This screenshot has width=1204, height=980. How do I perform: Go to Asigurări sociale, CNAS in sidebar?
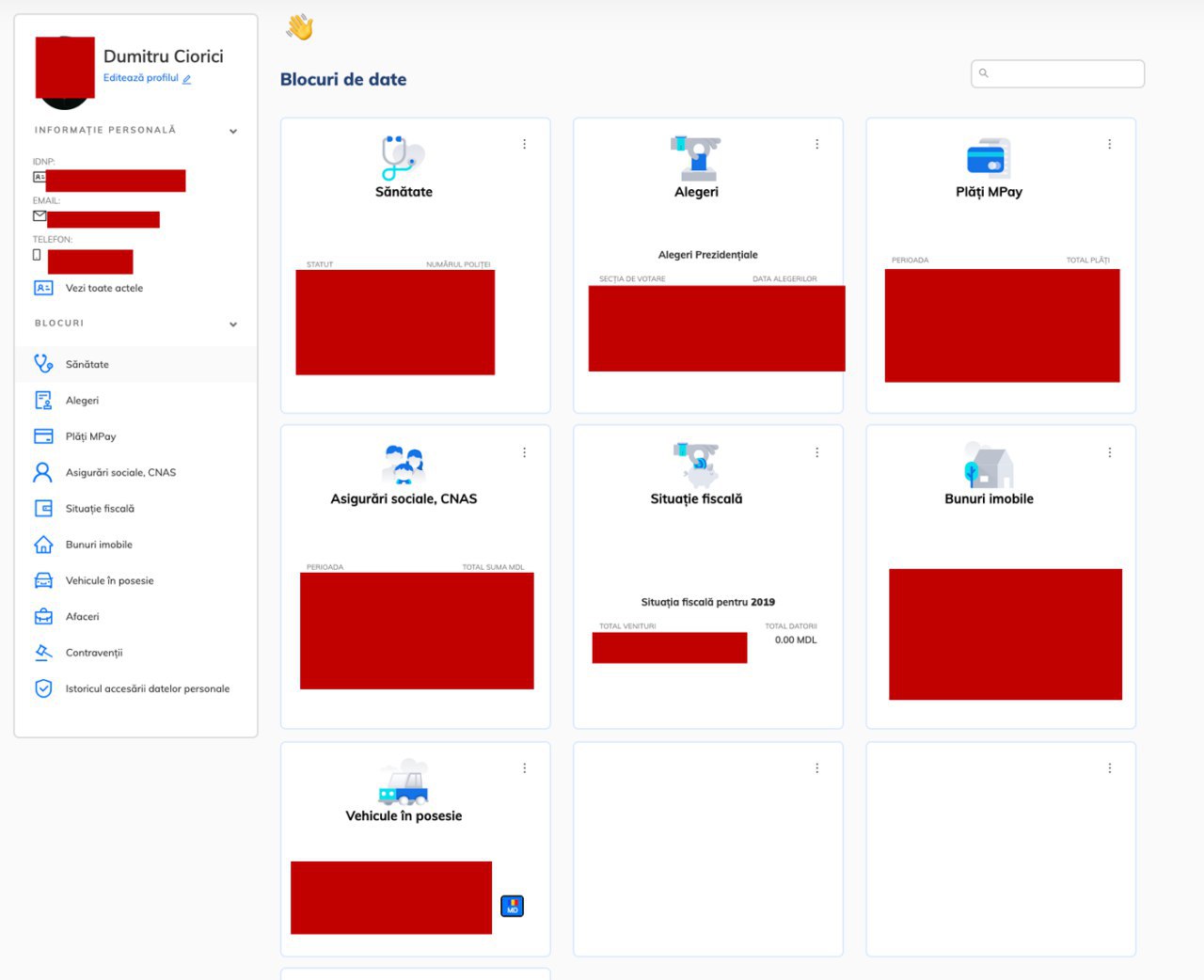[135, 472]
